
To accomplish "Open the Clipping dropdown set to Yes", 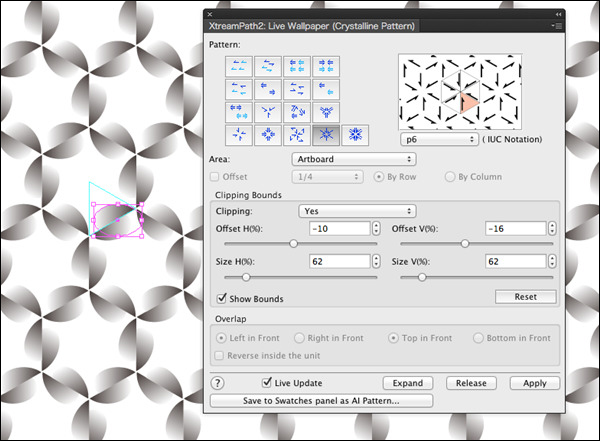I will click(356, 211).
